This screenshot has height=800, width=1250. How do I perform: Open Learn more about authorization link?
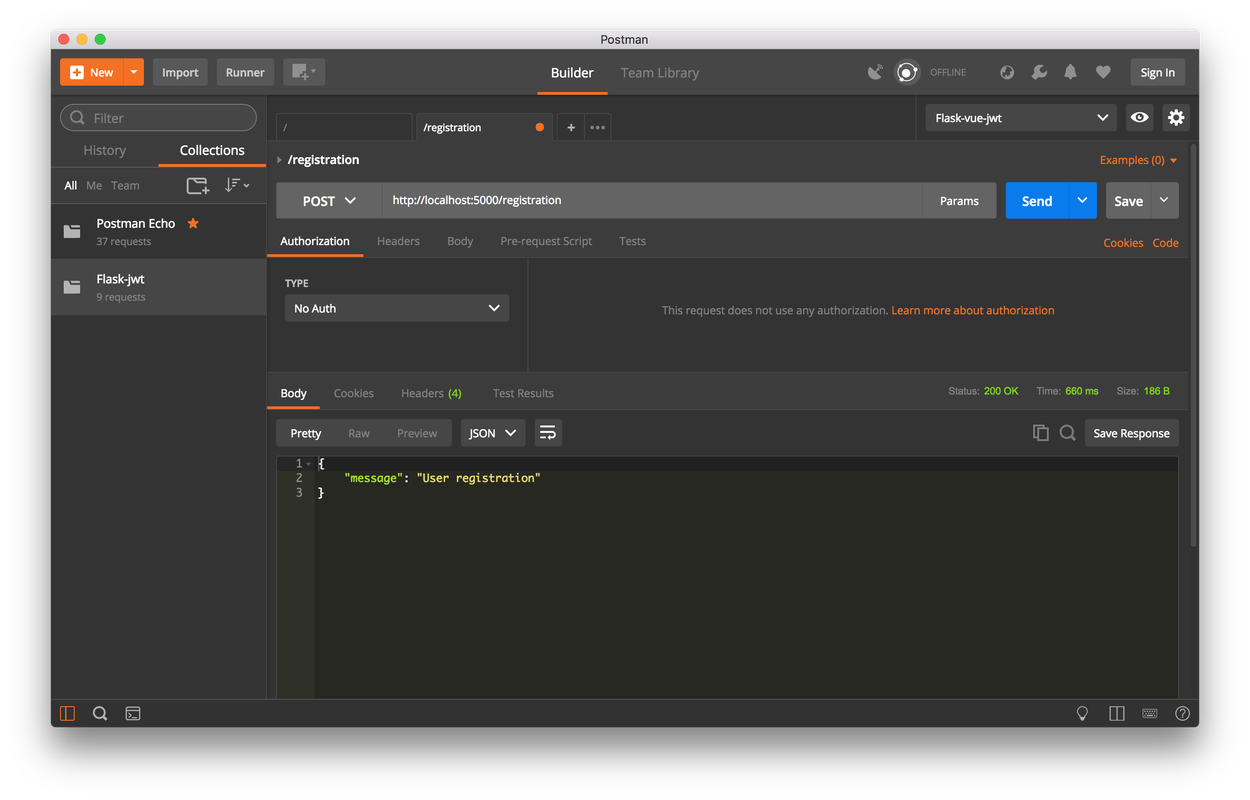pyautogui.click(x=973, y=310)
